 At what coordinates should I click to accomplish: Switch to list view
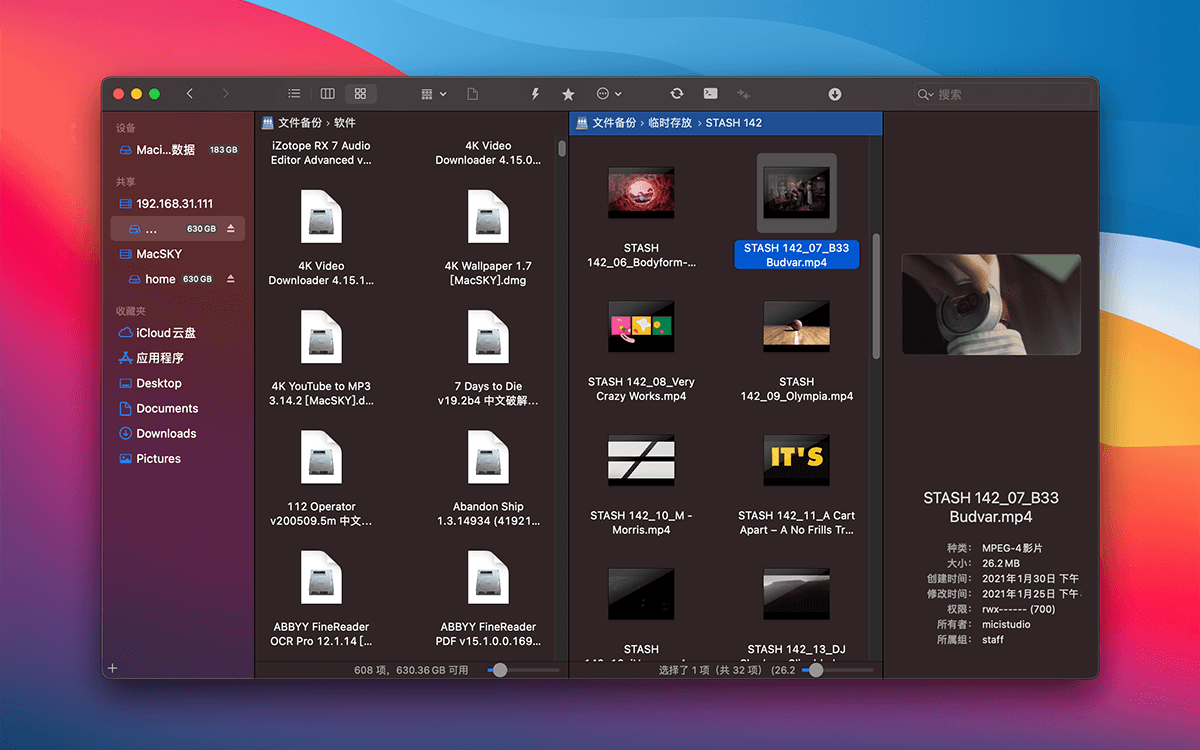pos(294,94)
